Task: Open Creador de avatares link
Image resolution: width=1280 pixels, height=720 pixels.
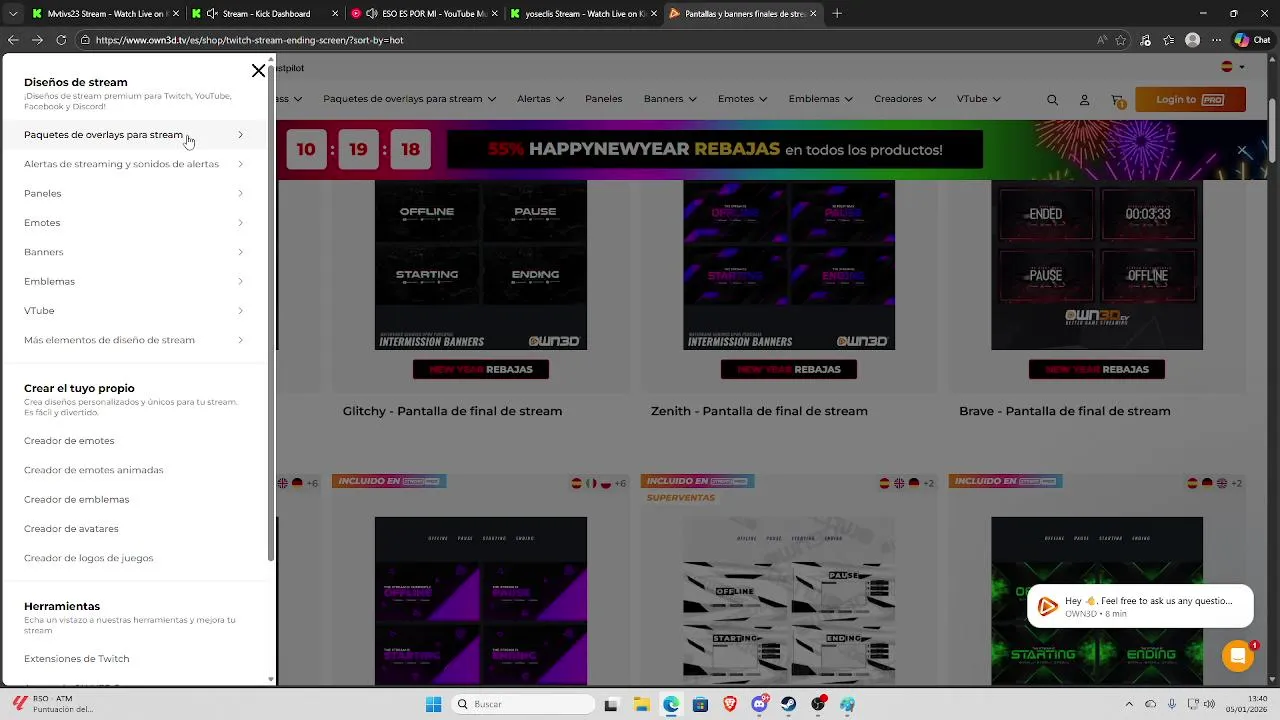Action: (x=71, y=529)
